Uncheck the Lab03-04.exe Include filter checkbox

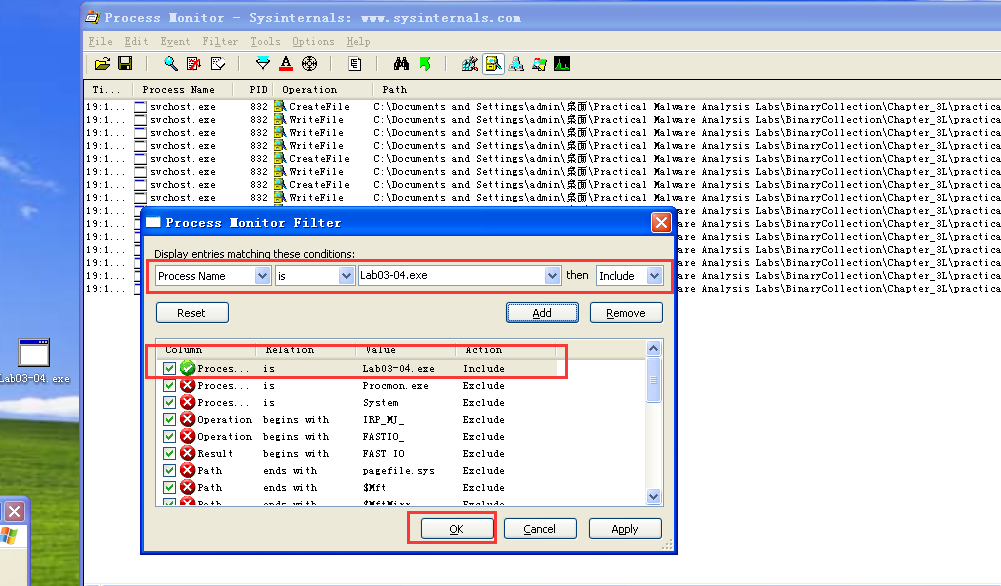point(169,368)
